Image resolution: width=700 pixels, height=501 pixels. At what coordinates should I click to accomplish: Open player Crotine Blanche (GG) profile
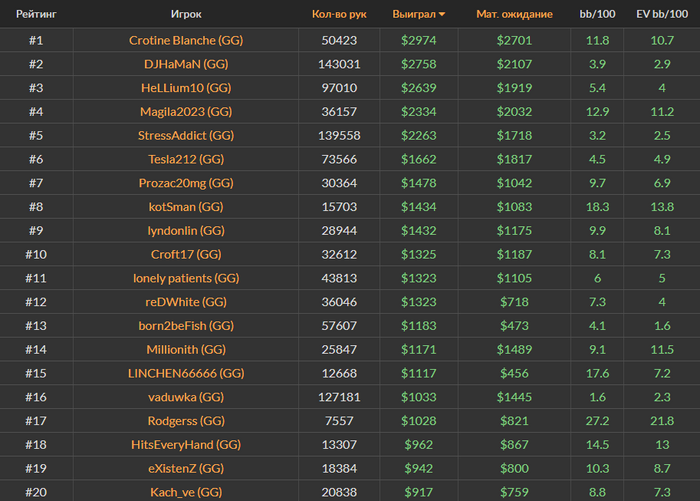point(186,41)
